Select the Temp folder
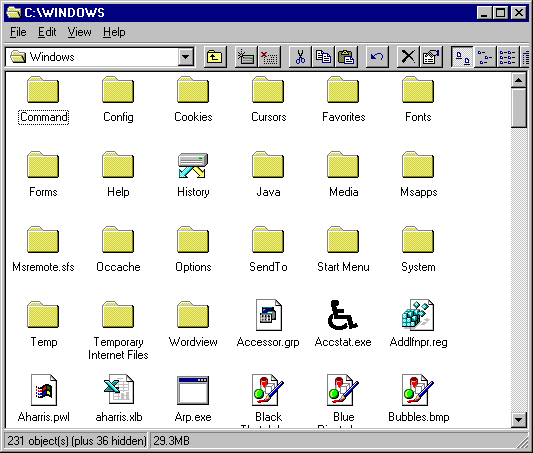533x453 pixels. [43, 315]
